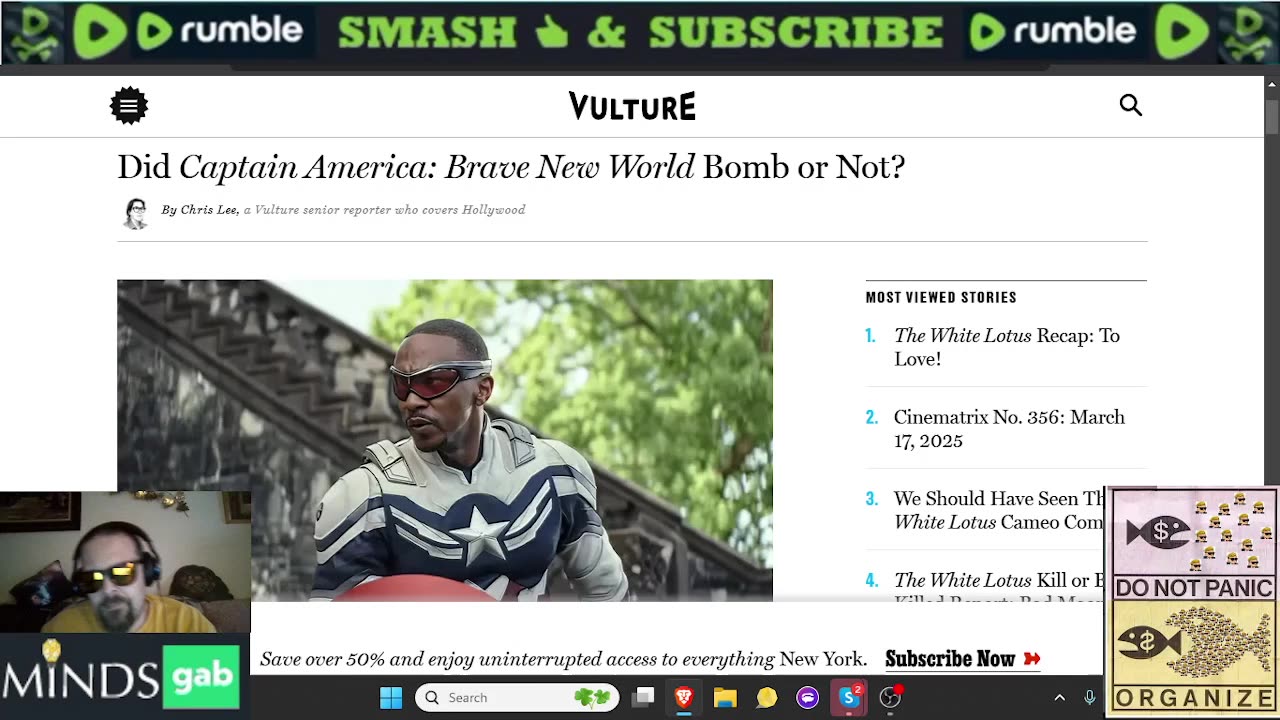The width and height of the screenshot is (1280, 720).
Task: Open the Windows Start menu
Action: point(391,697)
